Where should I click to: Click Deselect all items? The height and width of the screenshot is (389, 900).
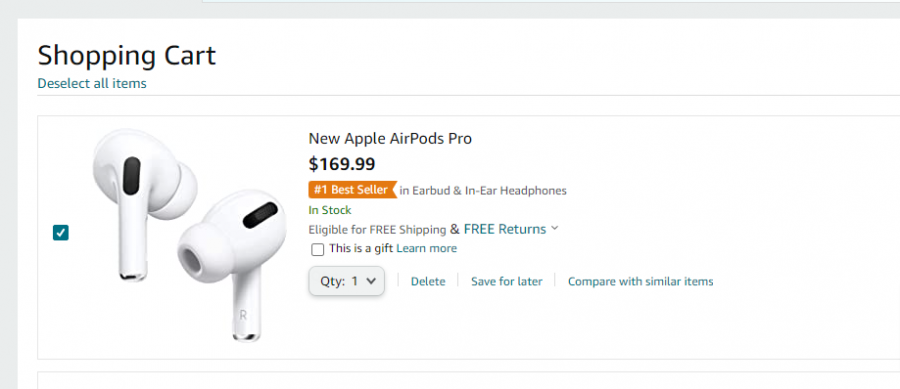(92, 84)
